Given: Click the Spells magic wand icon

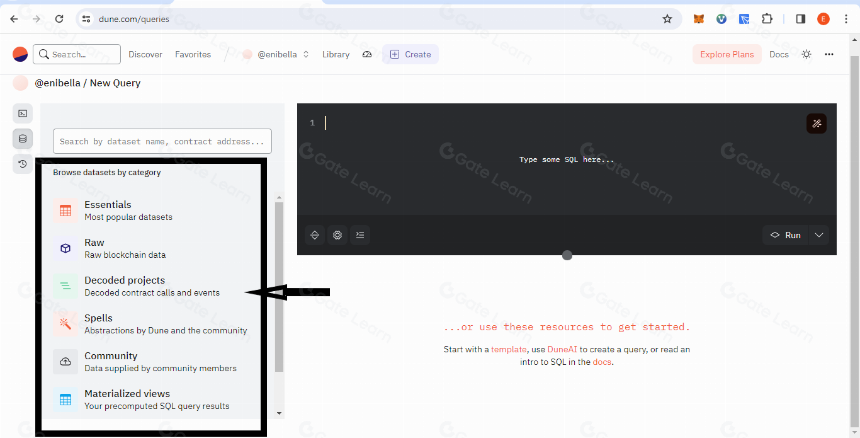Looking at the screenshot, I should coord(65,324).
